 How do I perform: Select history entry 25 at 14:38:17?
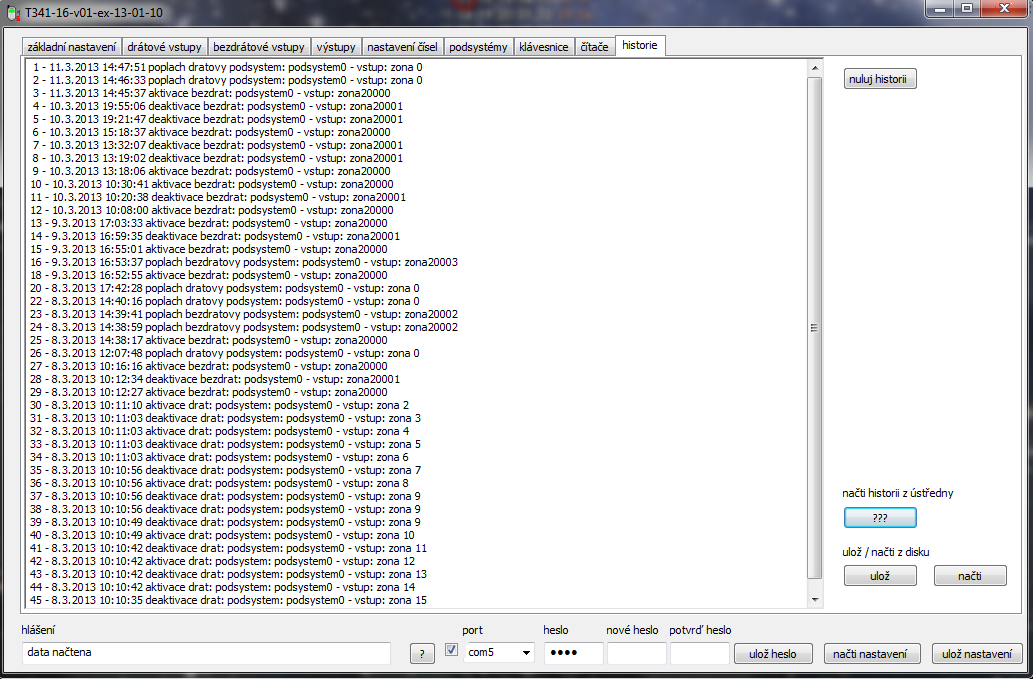coord(209,340)
